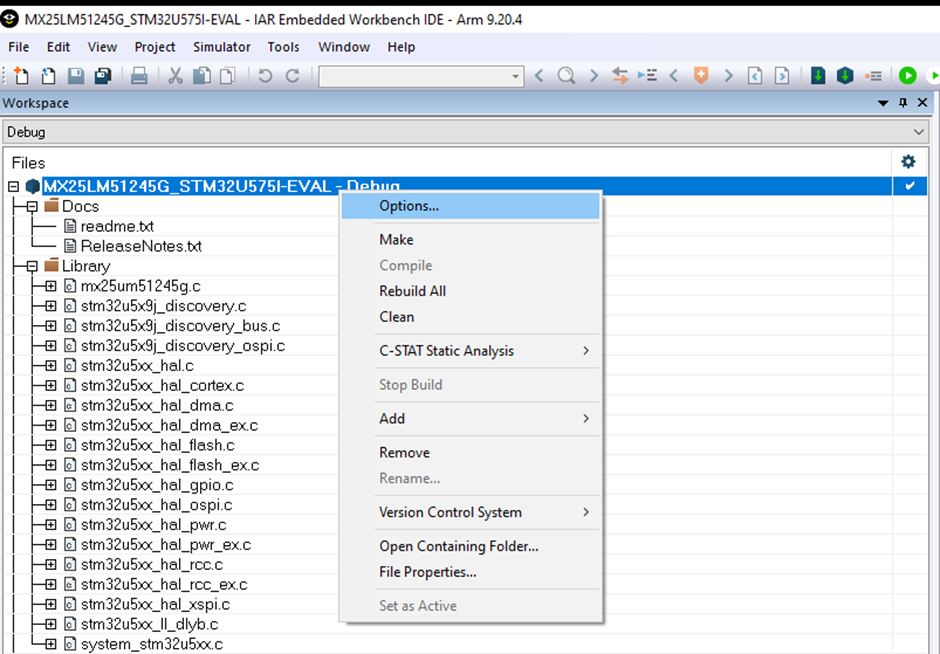The image size is (940, 654).
Task: Select readme.txt file
Action: click(x=117, y=226)
